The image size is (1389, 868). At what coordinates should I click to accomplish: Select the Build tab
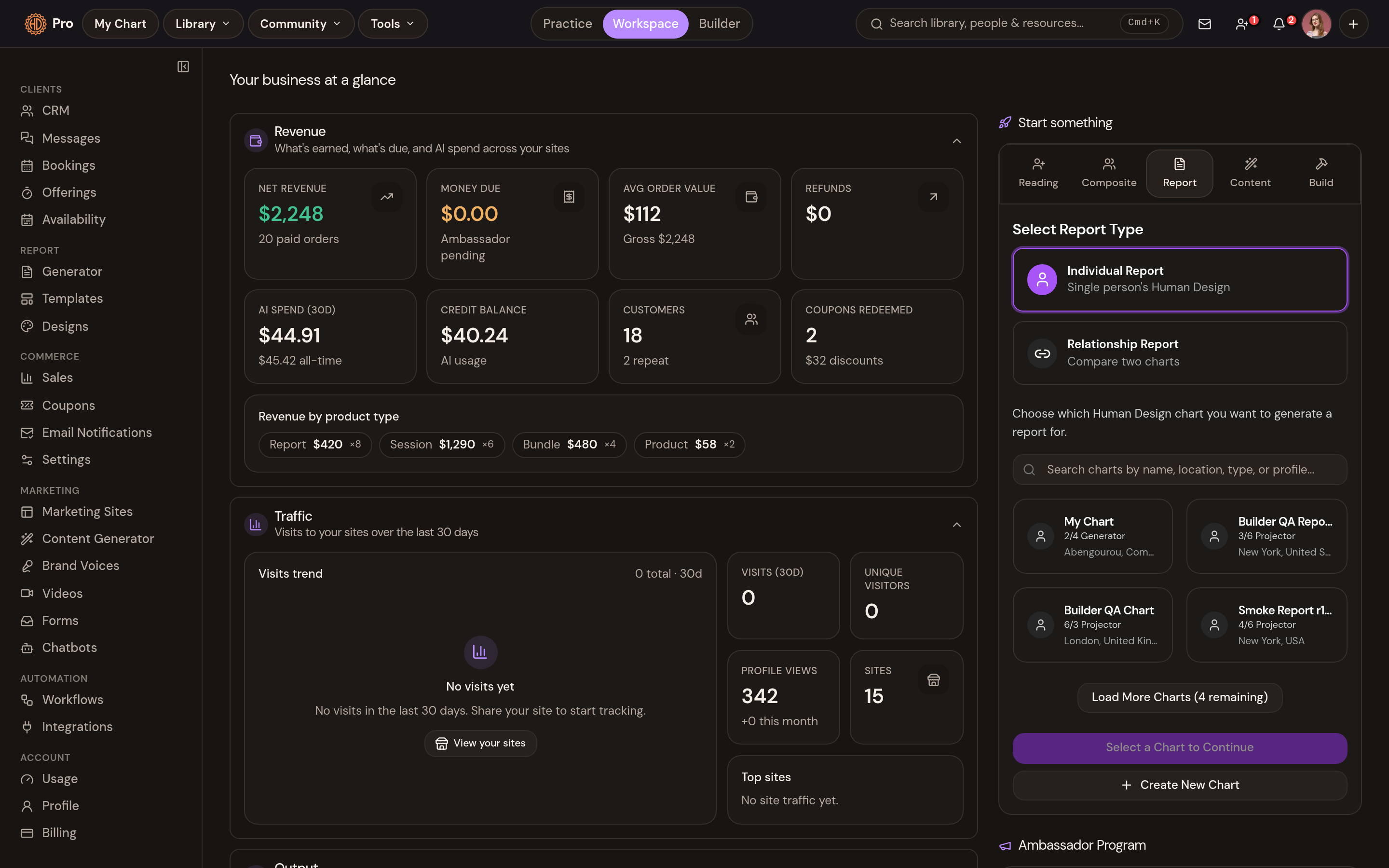[1321, 174]
